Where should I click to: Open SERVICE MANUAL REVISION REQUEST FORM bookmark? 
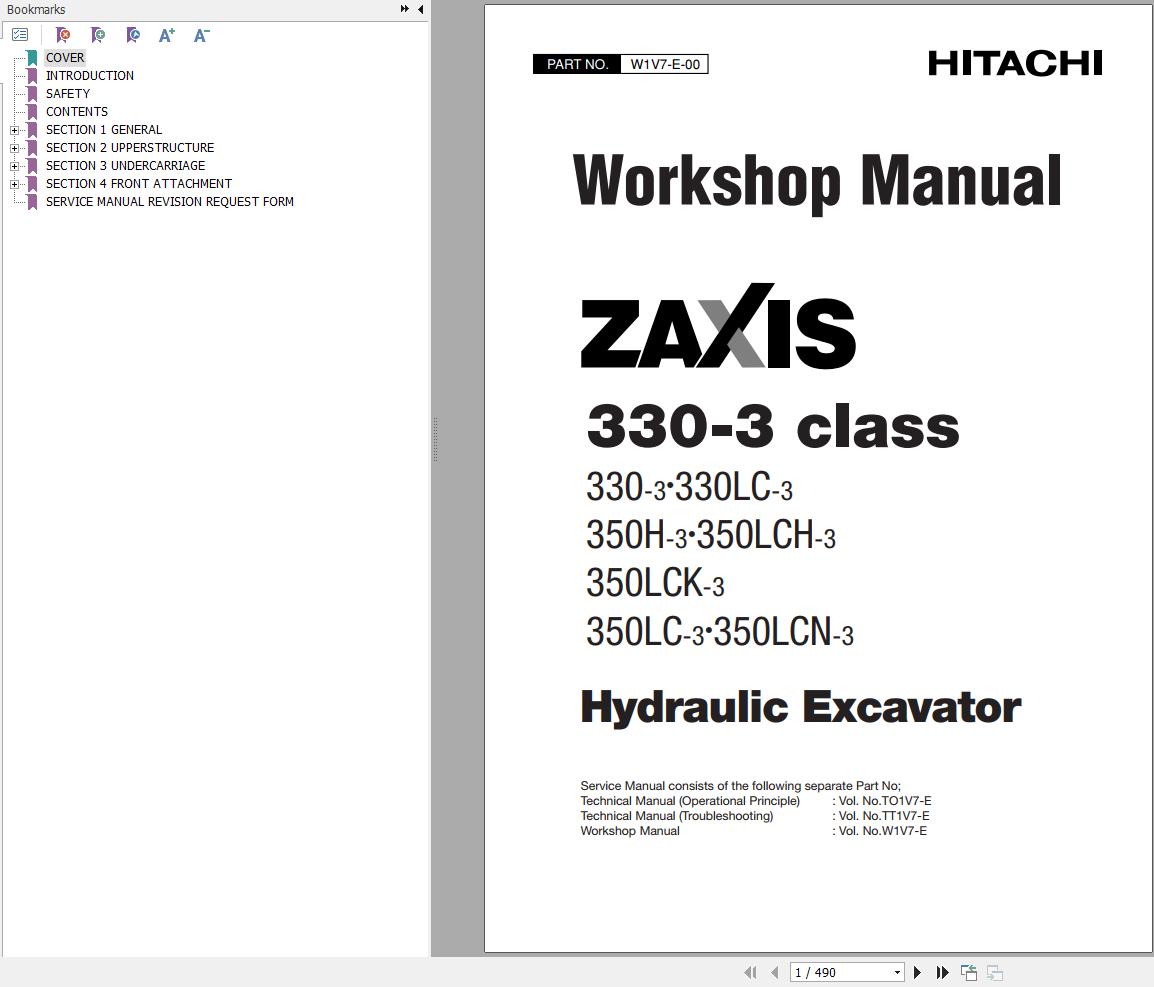[x=170, y=201]
